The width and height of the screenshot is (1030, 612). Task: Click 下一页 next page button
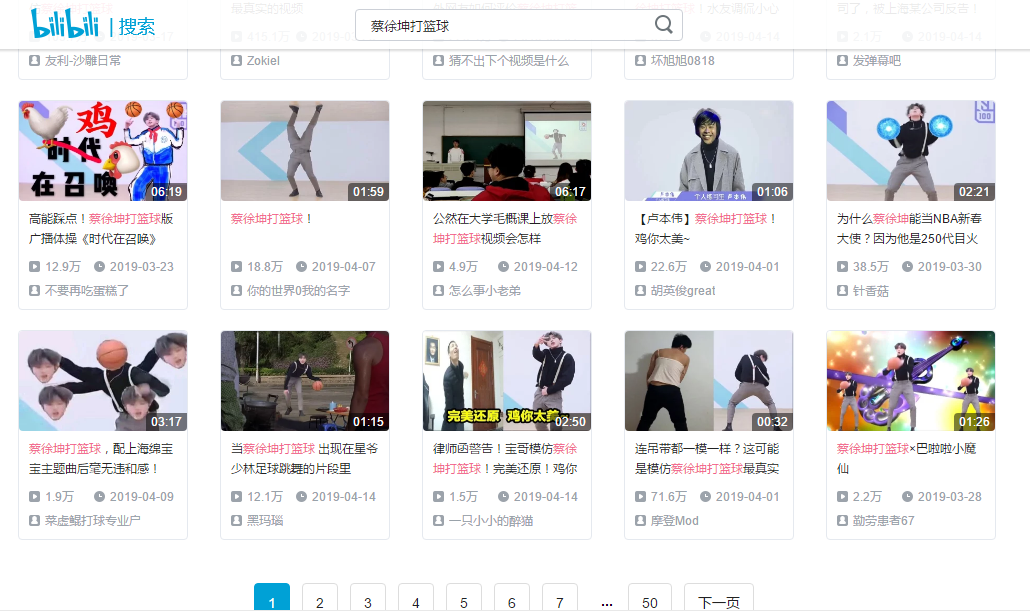click(x=719, y=597)
